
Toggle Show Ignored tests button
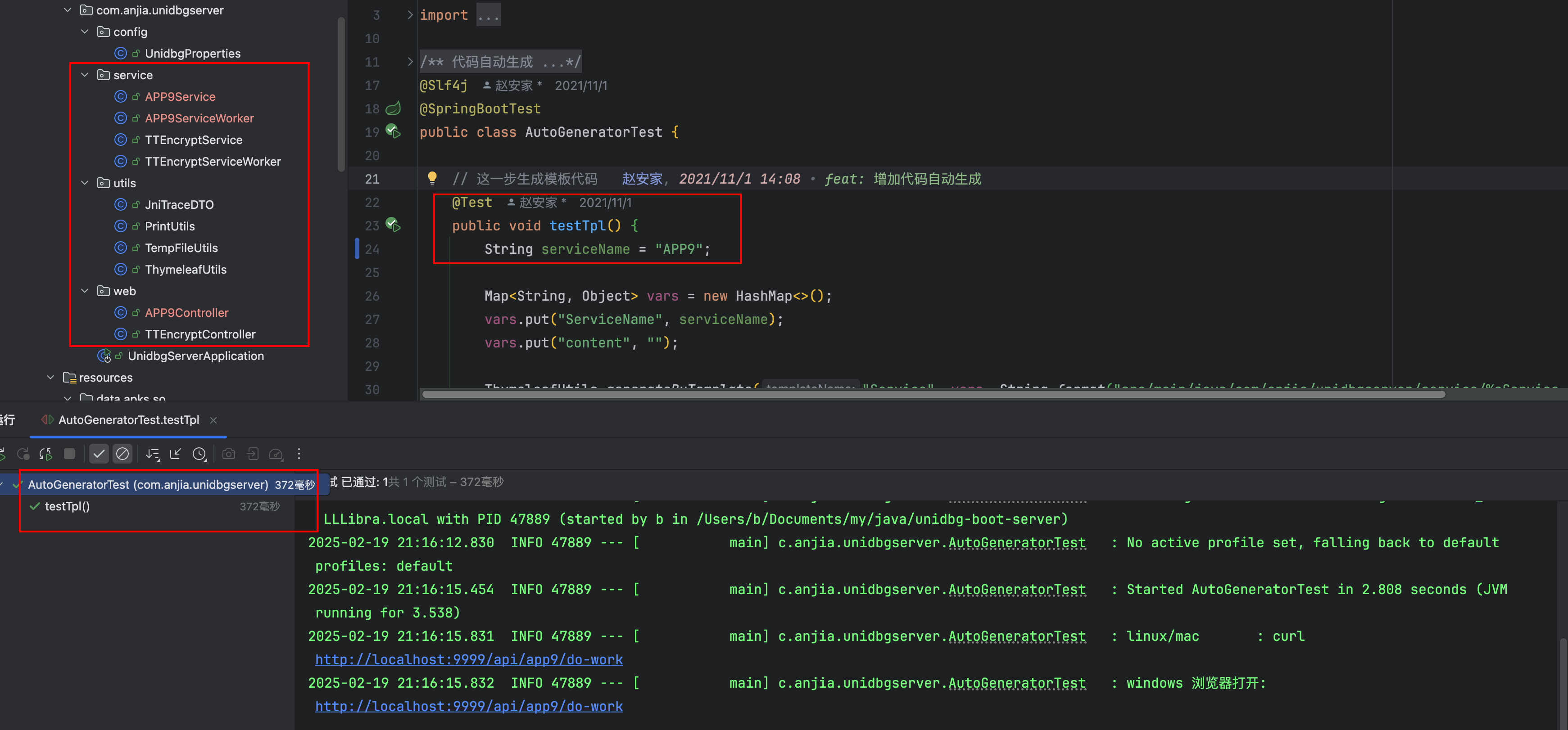point(122,454)
